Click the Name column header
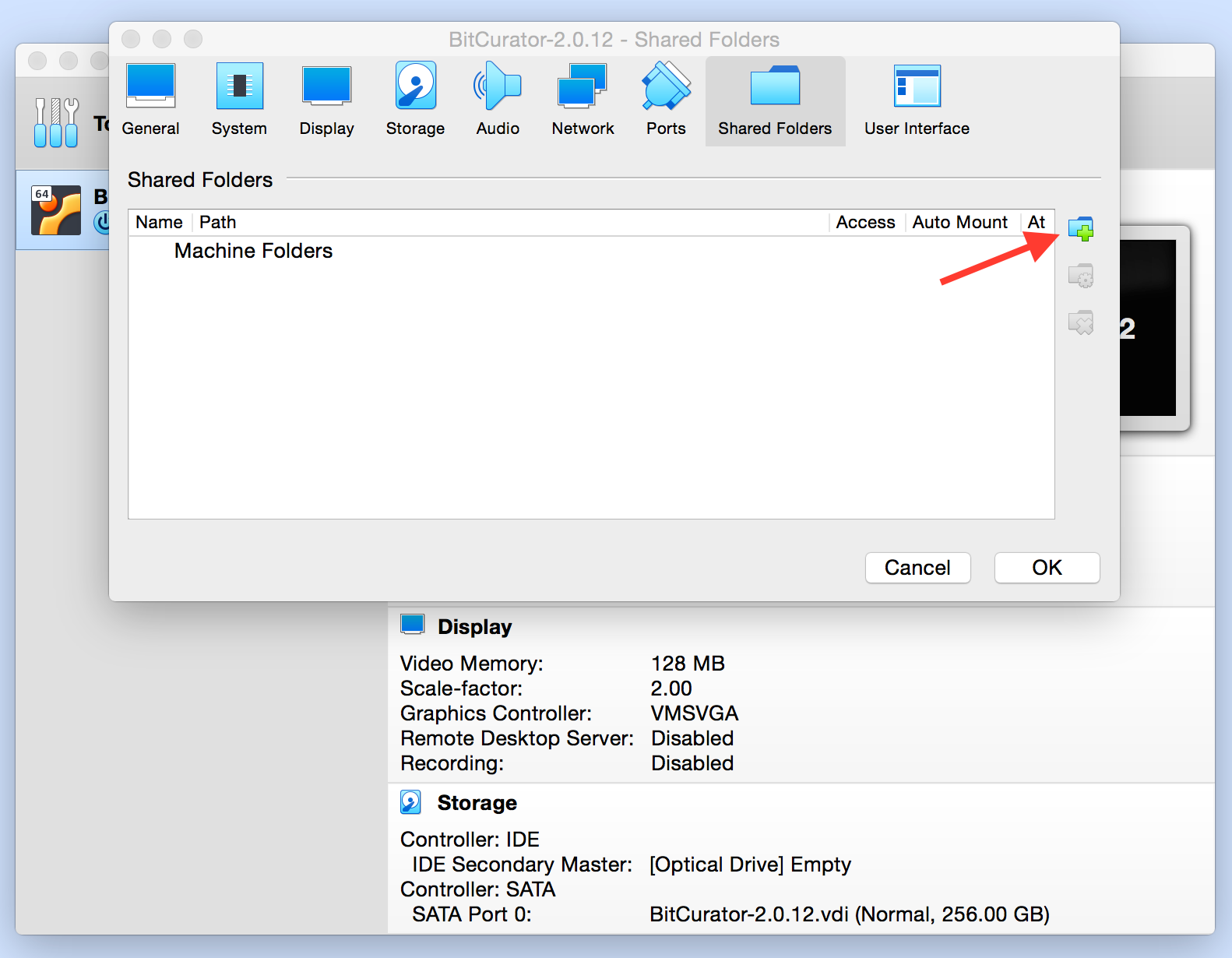This screenshot has width=1232, height=958. [x=159, y=223]
